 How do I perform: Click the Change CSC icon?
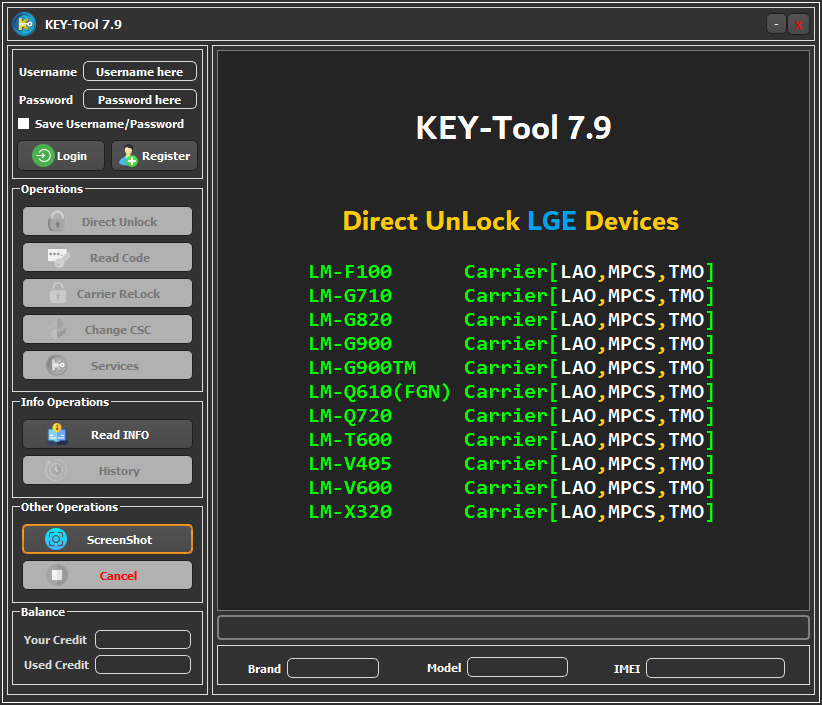coord(57,329)
